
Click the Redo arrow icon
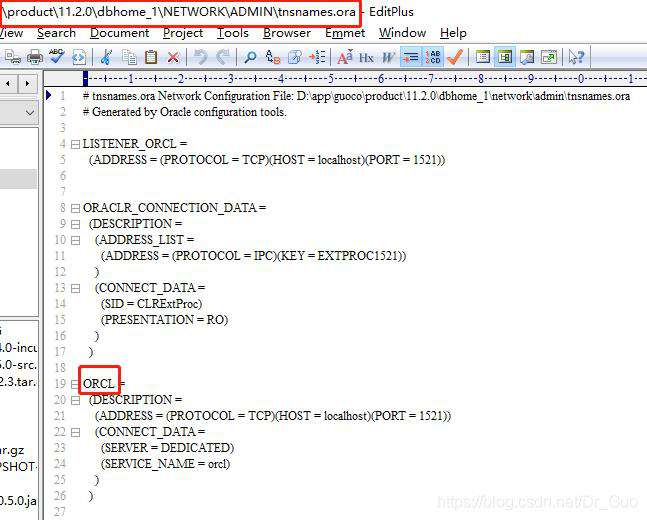(x=223, y=57)
